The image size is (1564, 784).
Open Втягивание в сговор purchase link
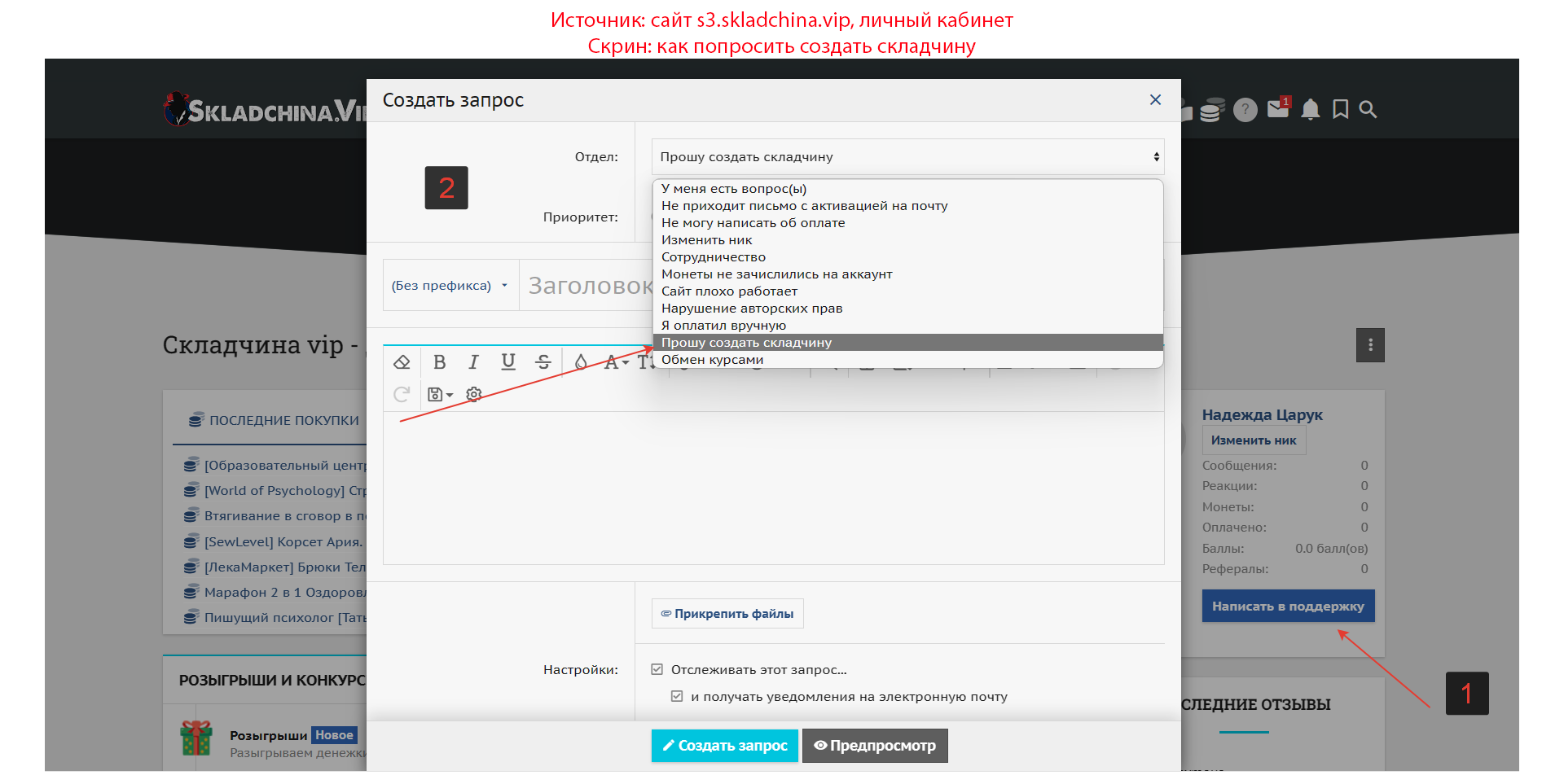click(x=286, y=515)
